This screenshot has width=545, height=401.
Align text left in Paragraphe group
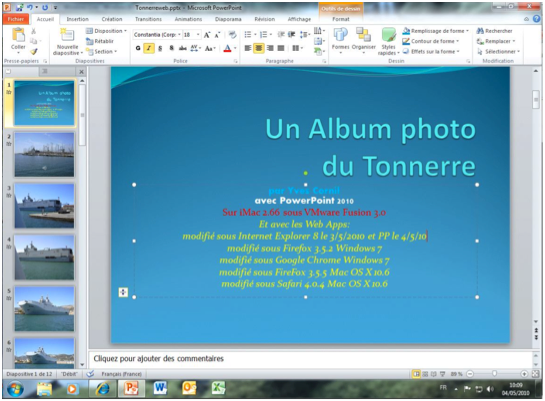click(x=247, y=48)
